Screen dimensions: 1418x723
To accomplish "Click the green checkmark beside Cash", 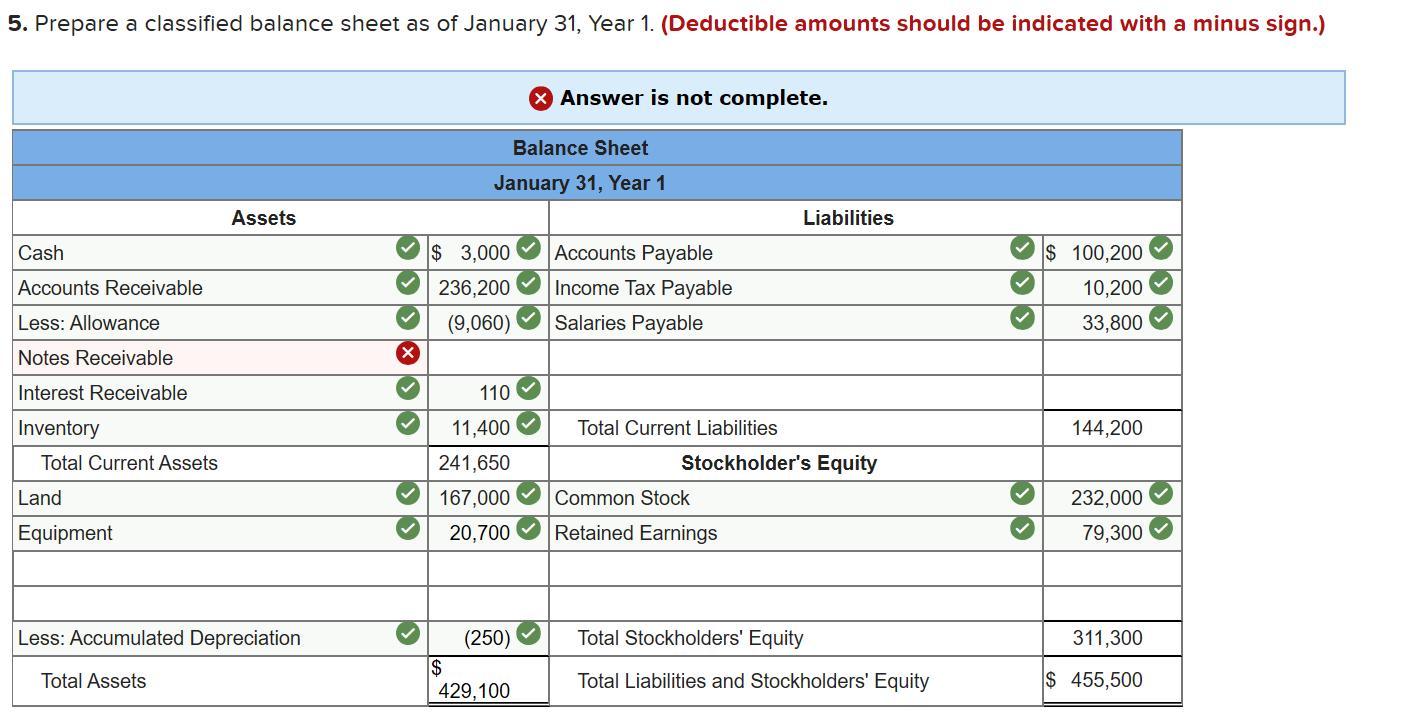I will [x=407, y=248].
